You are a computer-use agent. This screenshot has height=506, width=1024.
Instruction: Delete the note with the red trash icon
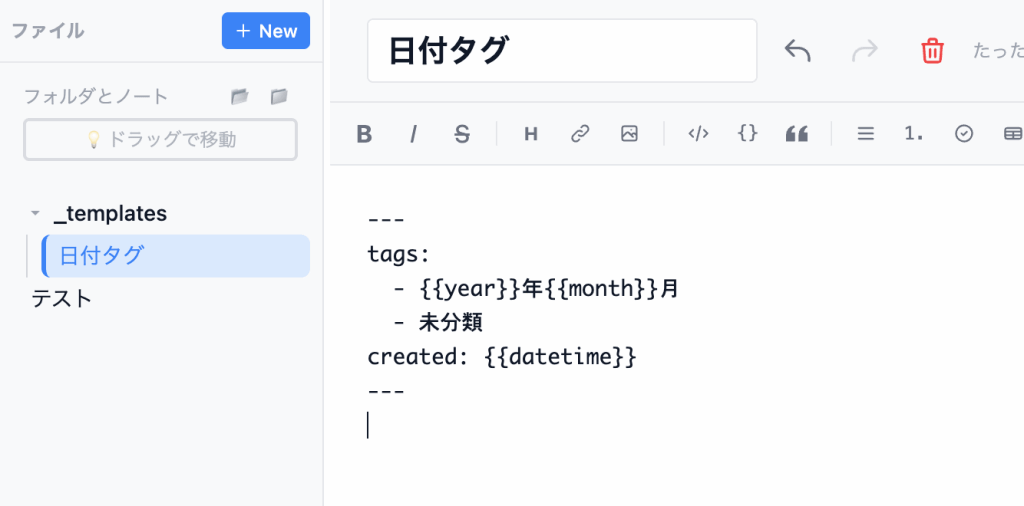tap(932, 51)
